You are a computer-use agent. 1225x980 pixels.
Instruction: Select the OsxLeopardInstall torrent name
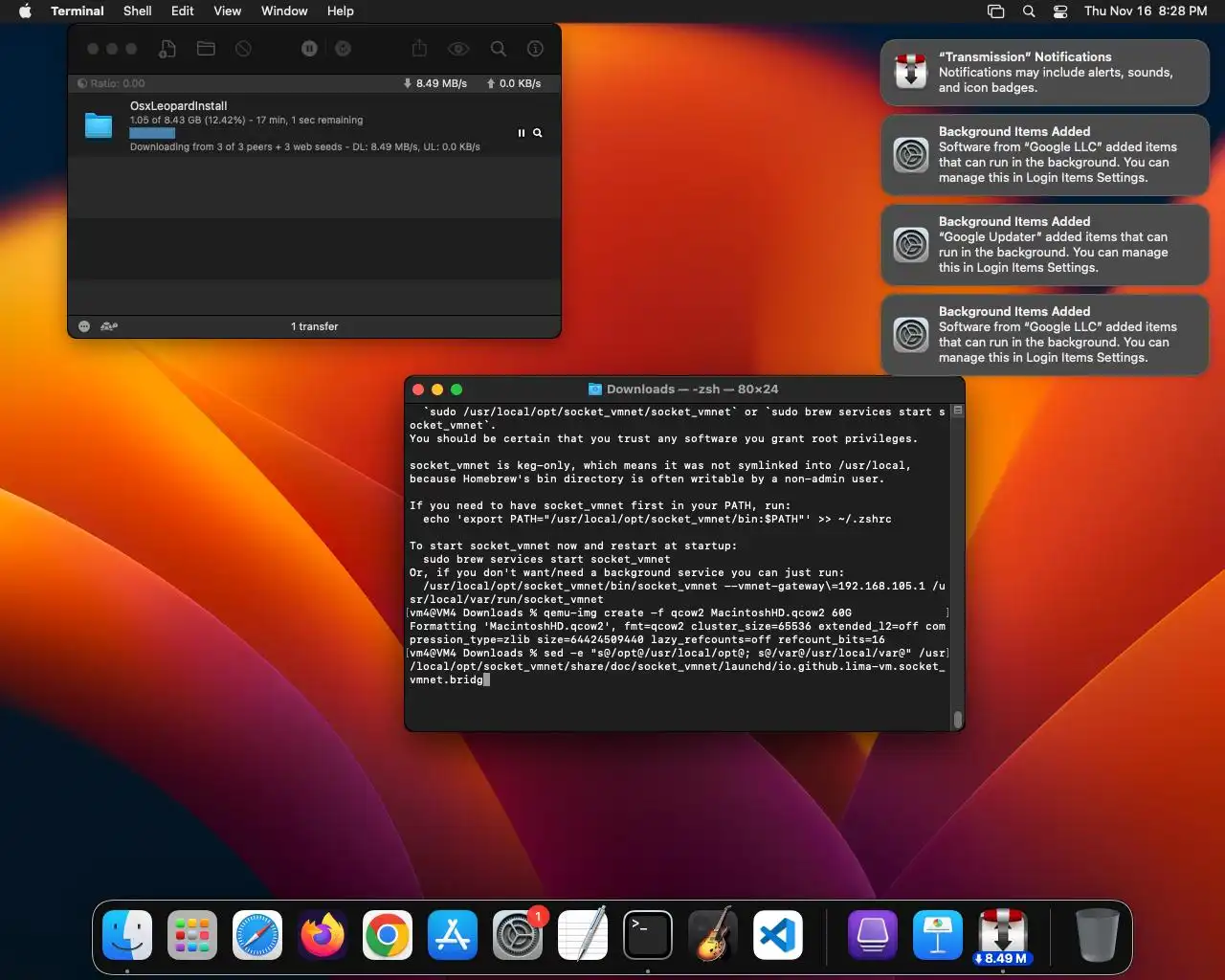[178, 106]
